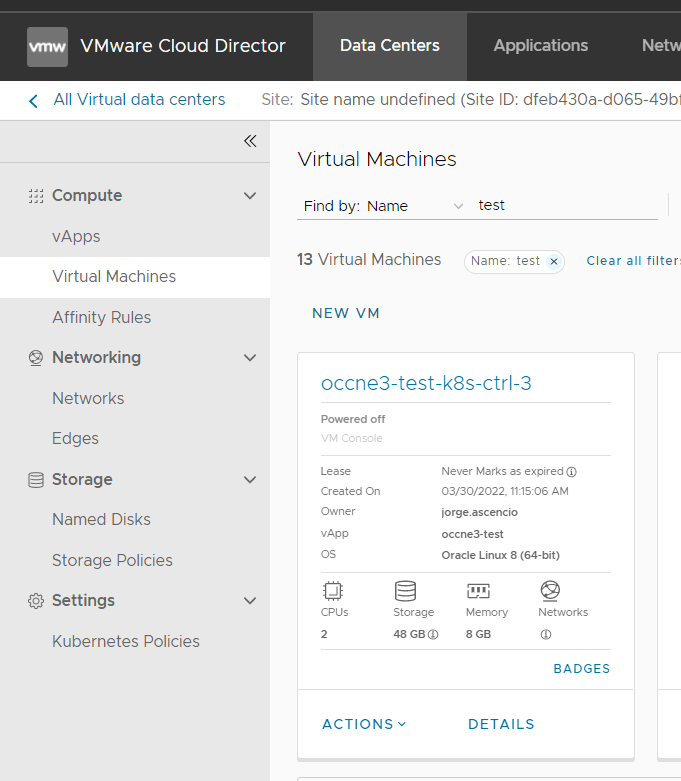Collapse the sidebar with double-chevron icon

(250, 141)
